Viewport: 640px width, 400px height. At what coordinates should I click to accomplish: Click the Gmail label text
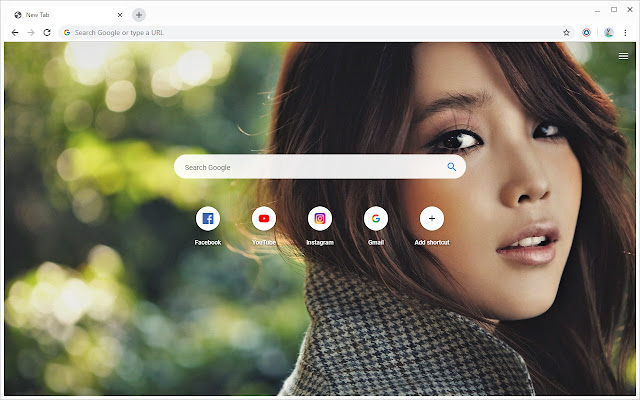coord(376,242)
